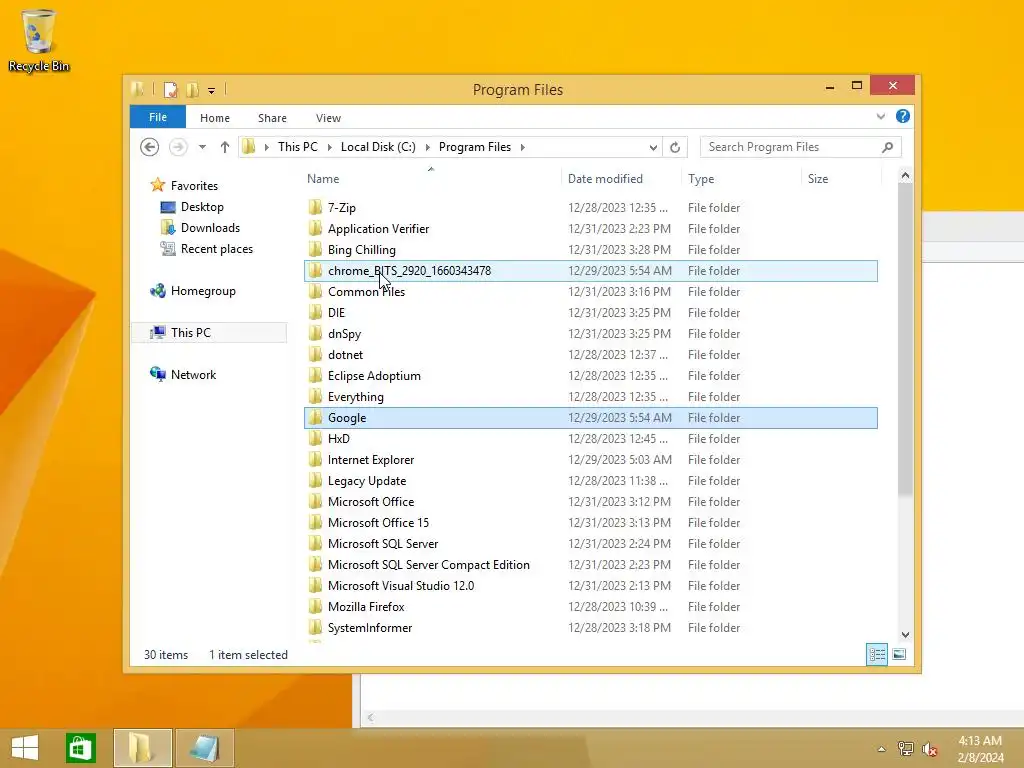Click the search magnifier icon

click(888, 147)
